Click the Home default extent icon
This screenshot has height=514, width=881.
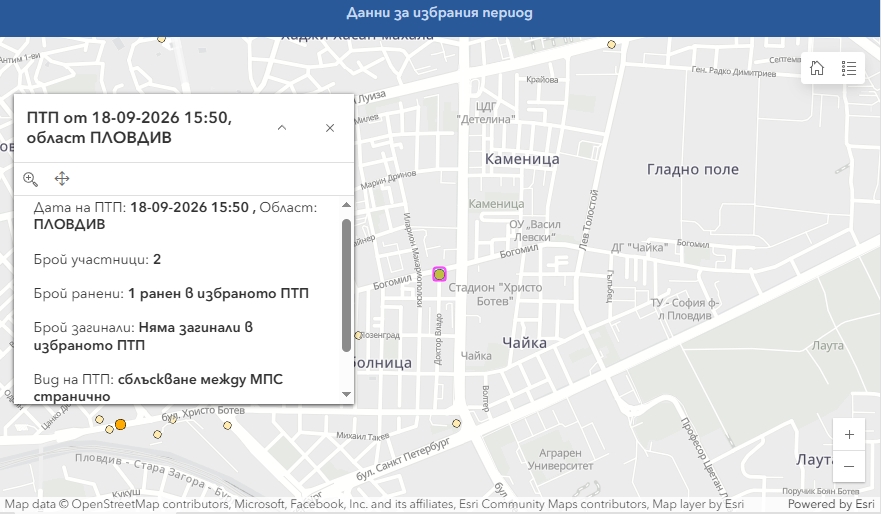tap(817, 69)
